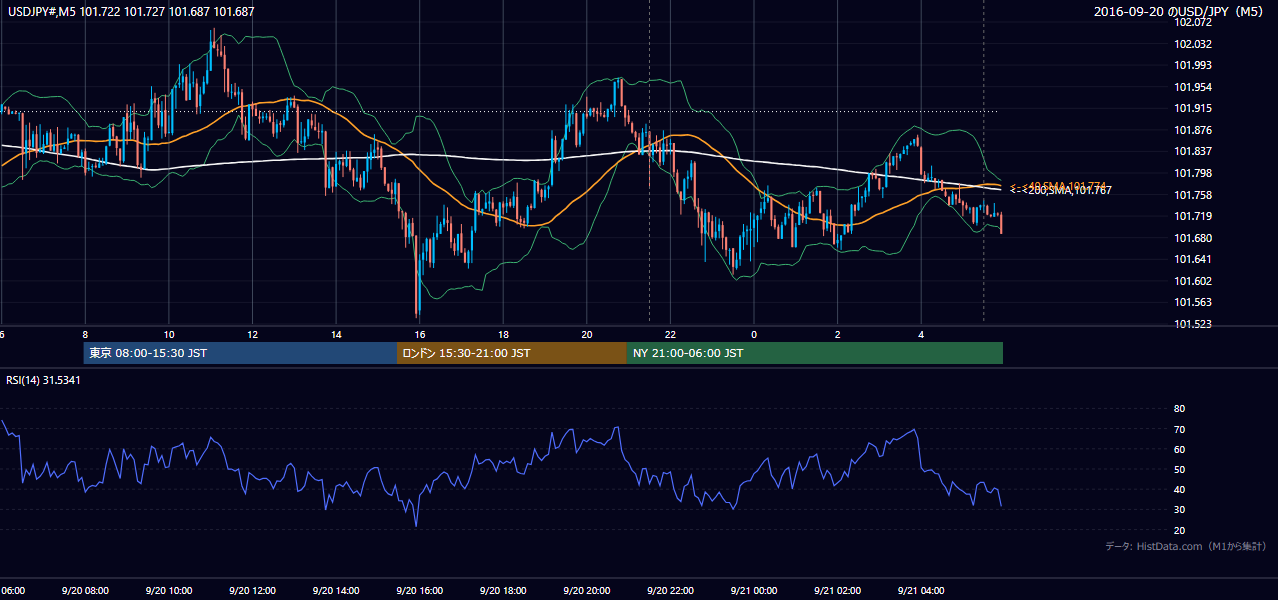Click the 9/20 12:00 time axis label
1278x600 pixels.
252,591
